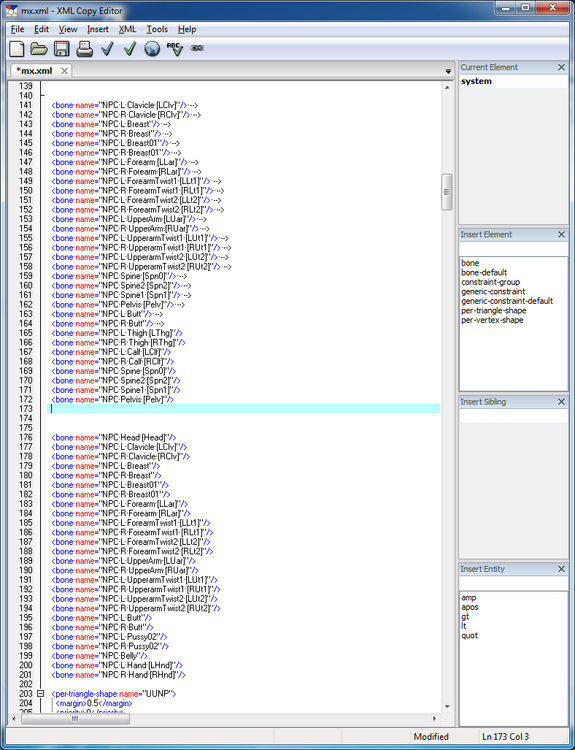Click the vertical scrollbar thumb
Viewport: 575px width, 750px height.
447,192
